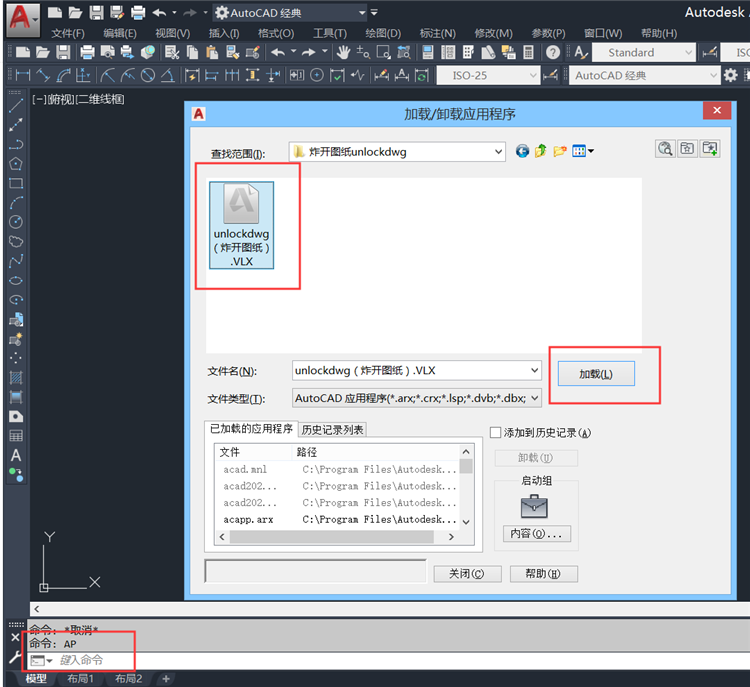
Task: Switch to 历史记录列表 tab
Action: (332, 430)
